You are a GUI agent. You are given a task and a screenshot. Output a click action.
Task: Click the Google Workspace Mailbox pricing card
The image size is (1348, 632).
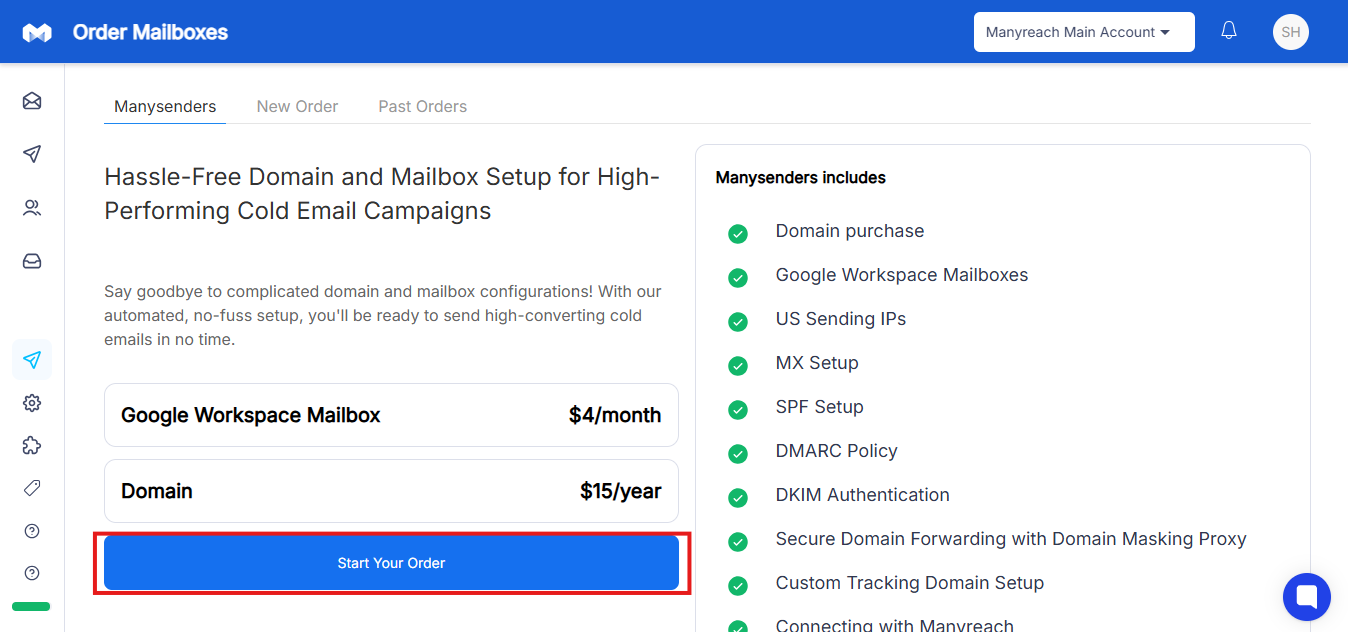click(x=391, y=415)
